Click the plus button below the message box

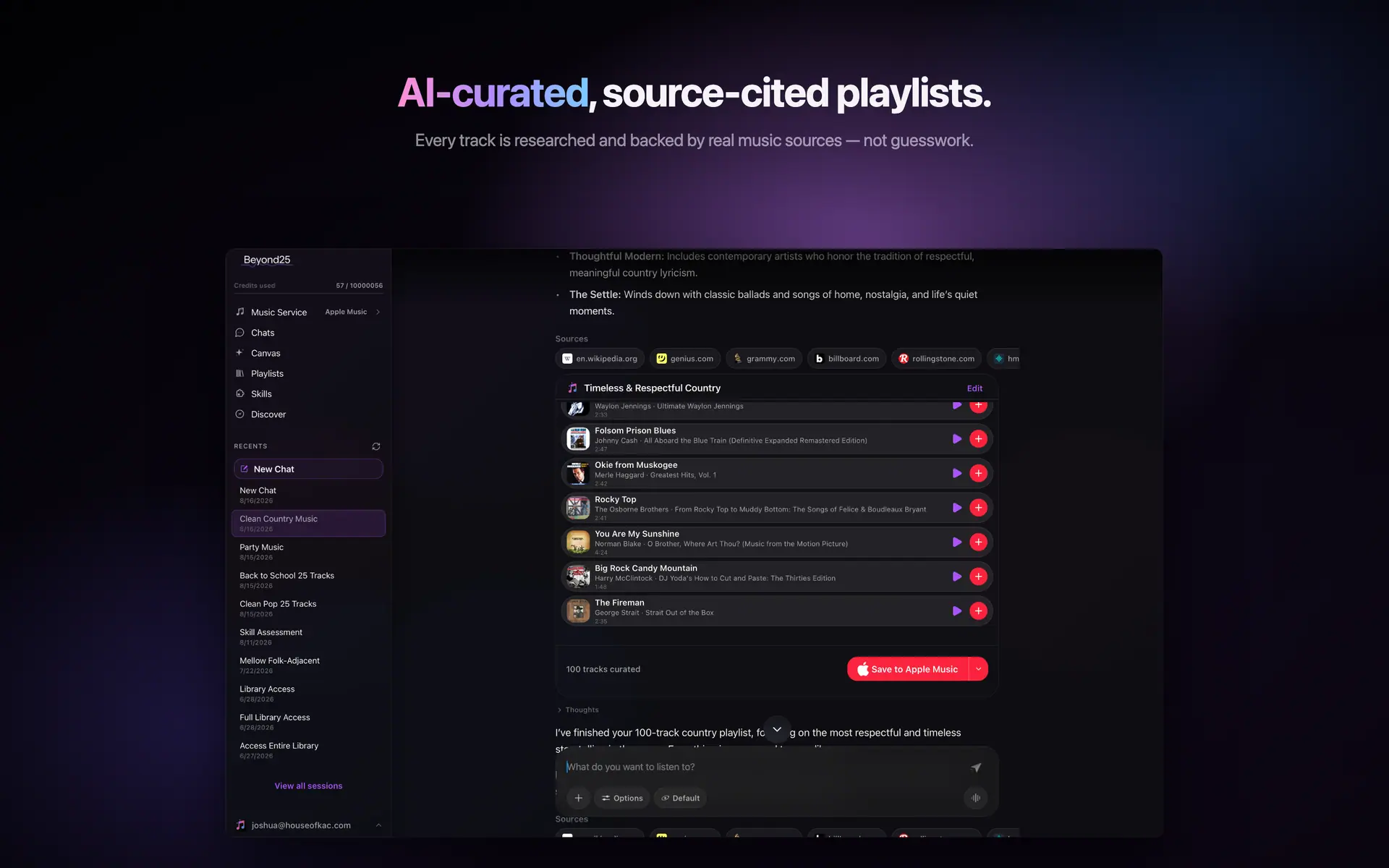coord(578,798)
